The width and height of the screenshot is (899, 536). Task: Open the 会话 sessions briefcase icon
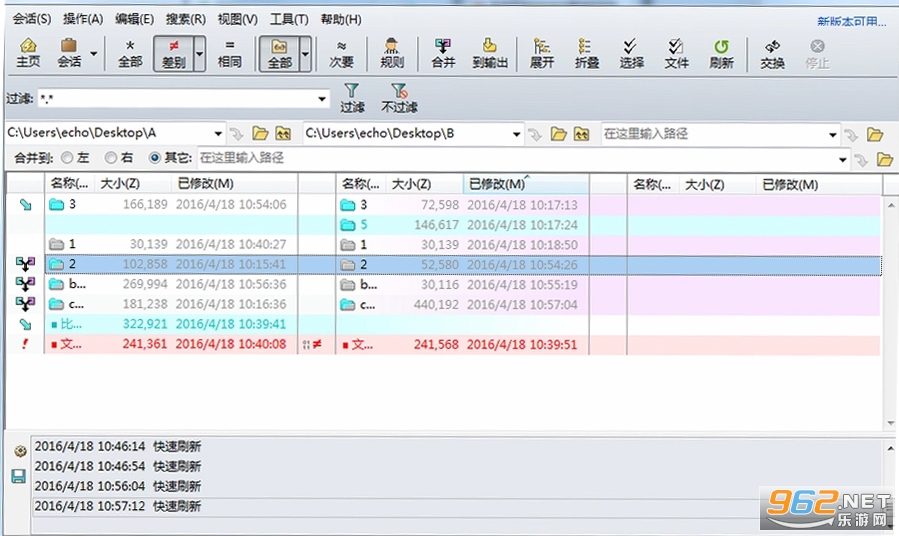[x=69, y=53]
